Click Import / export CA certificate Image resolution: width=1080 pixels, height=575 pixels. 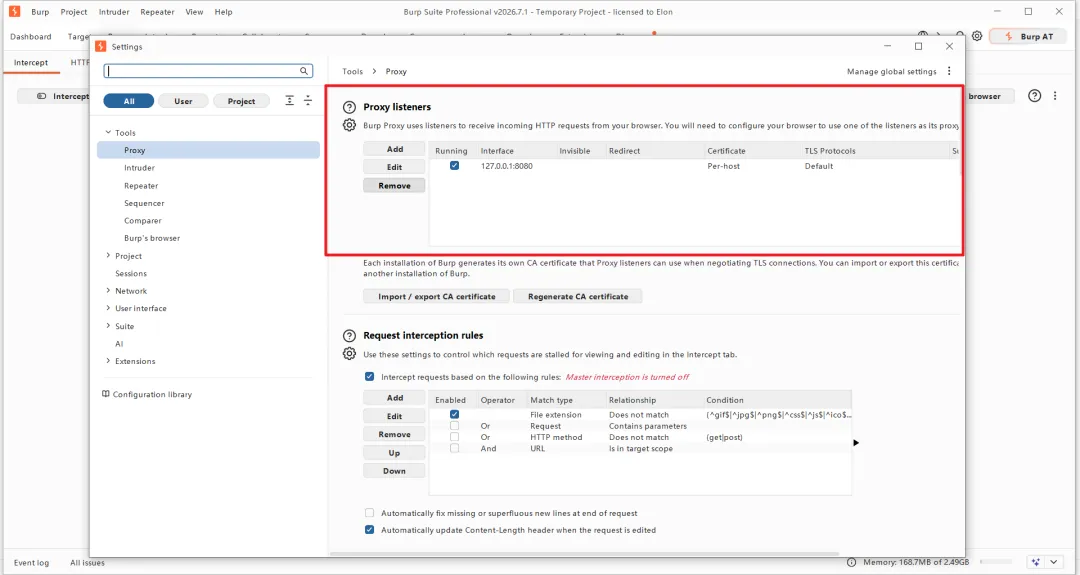(x=437, y=297)
